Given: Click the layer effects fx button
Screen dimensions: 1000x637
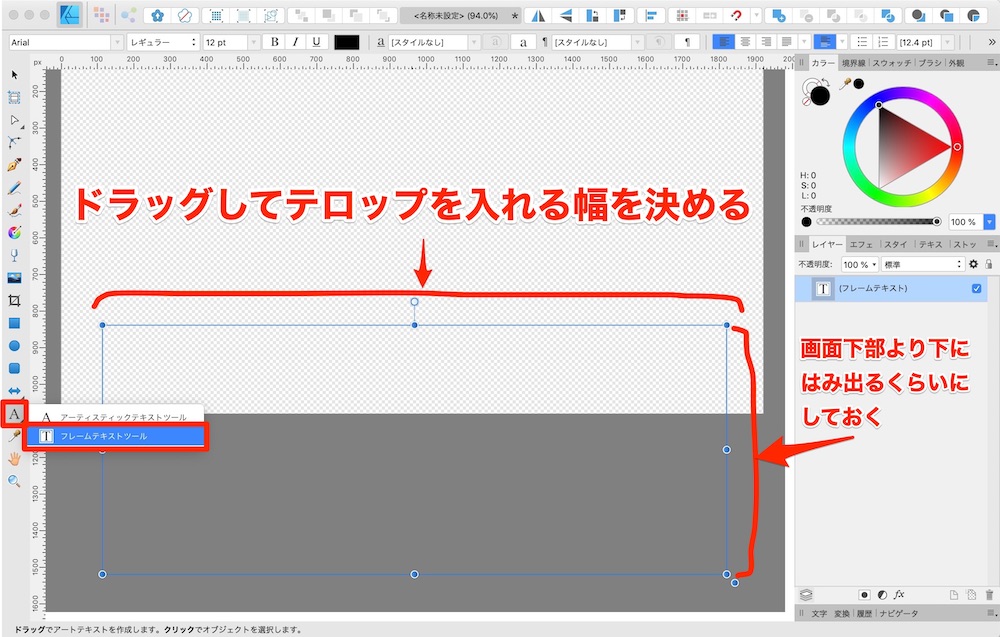Looking at the screenshot, I should point(899,594).
